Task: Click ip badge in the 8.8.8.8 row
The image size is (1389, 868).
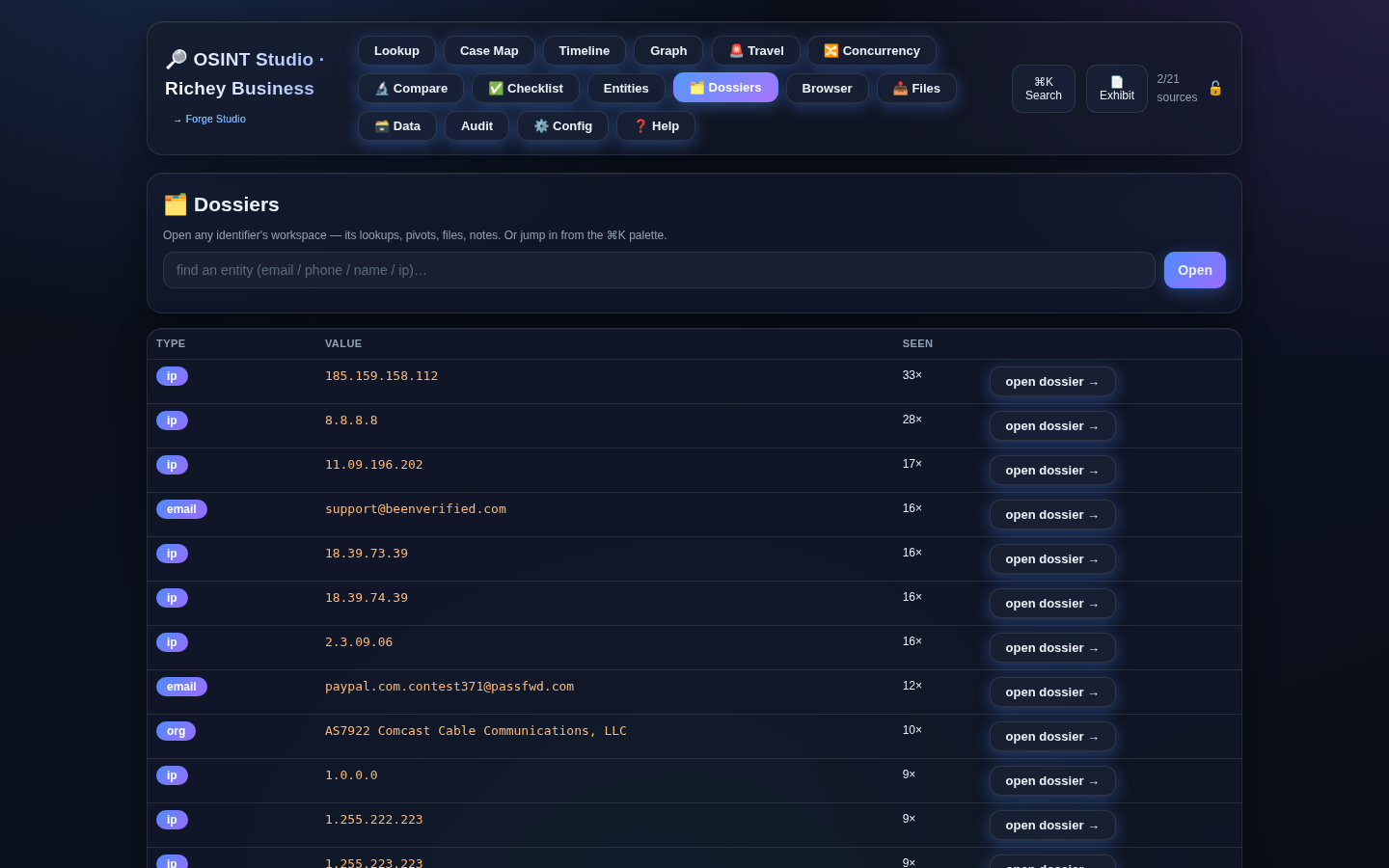Action: (172, 420)
